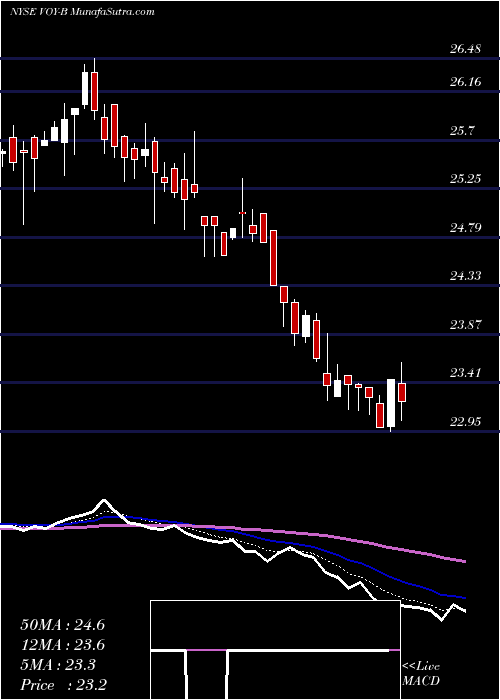
Task: Click the <<Live MACD label
Action: 421,674
